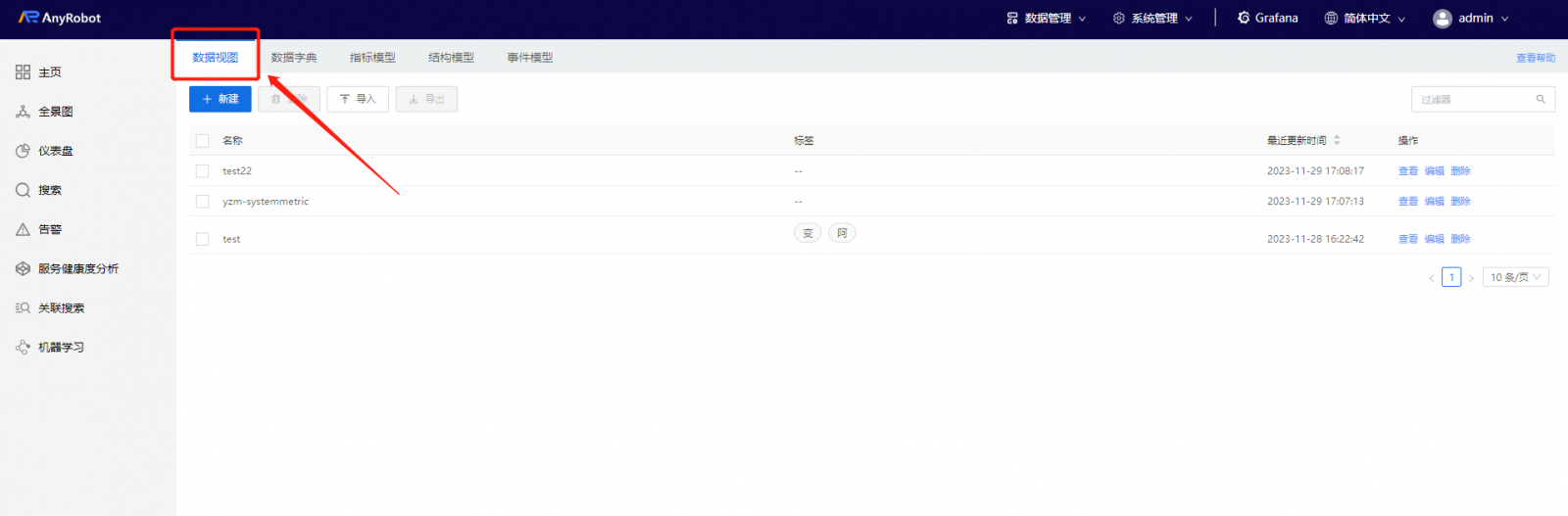Image resolution: width=1568 pixels, height=516 pixels.
Task: Switch to the 数据视图 tab
Action: pos(216,58)
